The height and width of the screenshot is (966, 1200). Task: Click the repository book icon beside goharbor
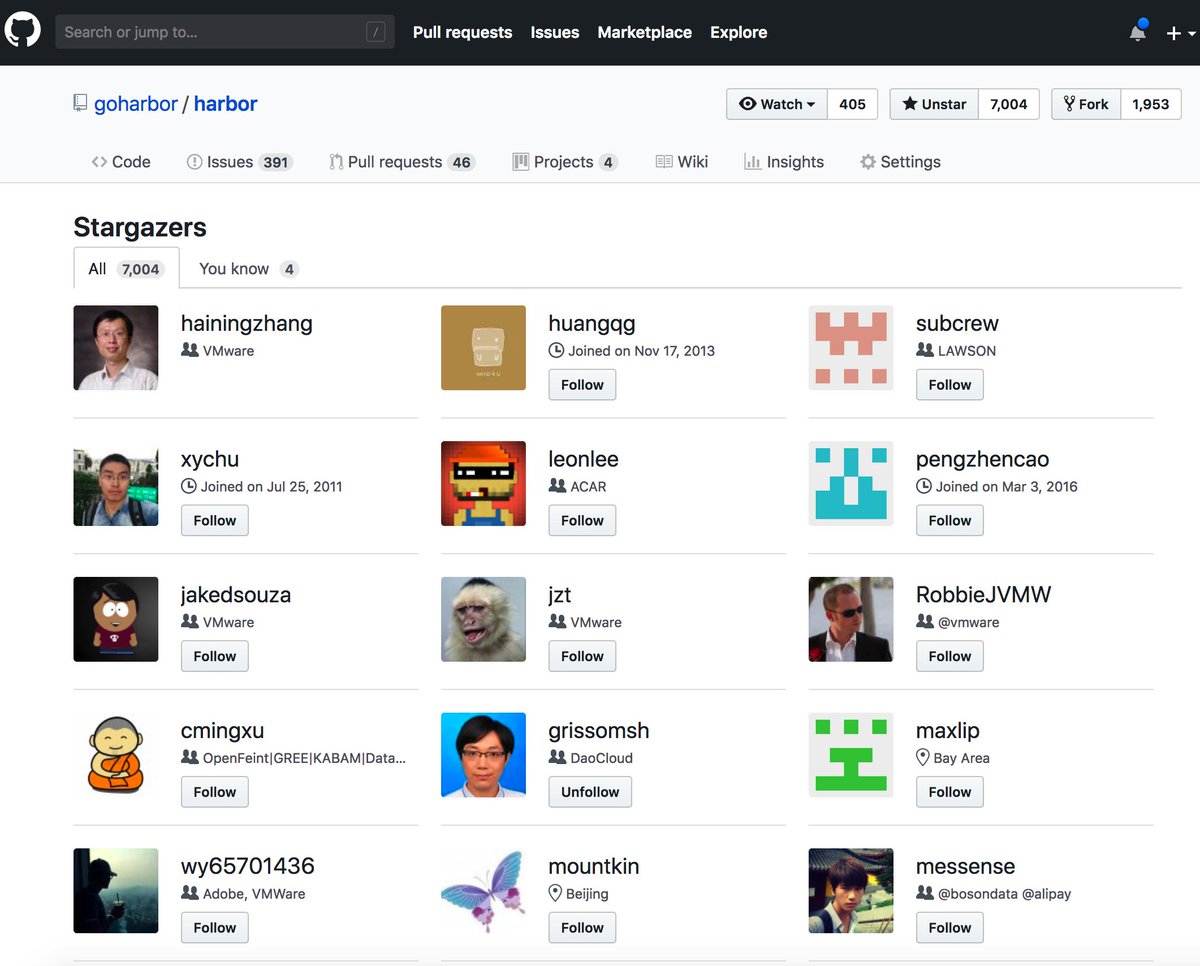click(80, 103)
